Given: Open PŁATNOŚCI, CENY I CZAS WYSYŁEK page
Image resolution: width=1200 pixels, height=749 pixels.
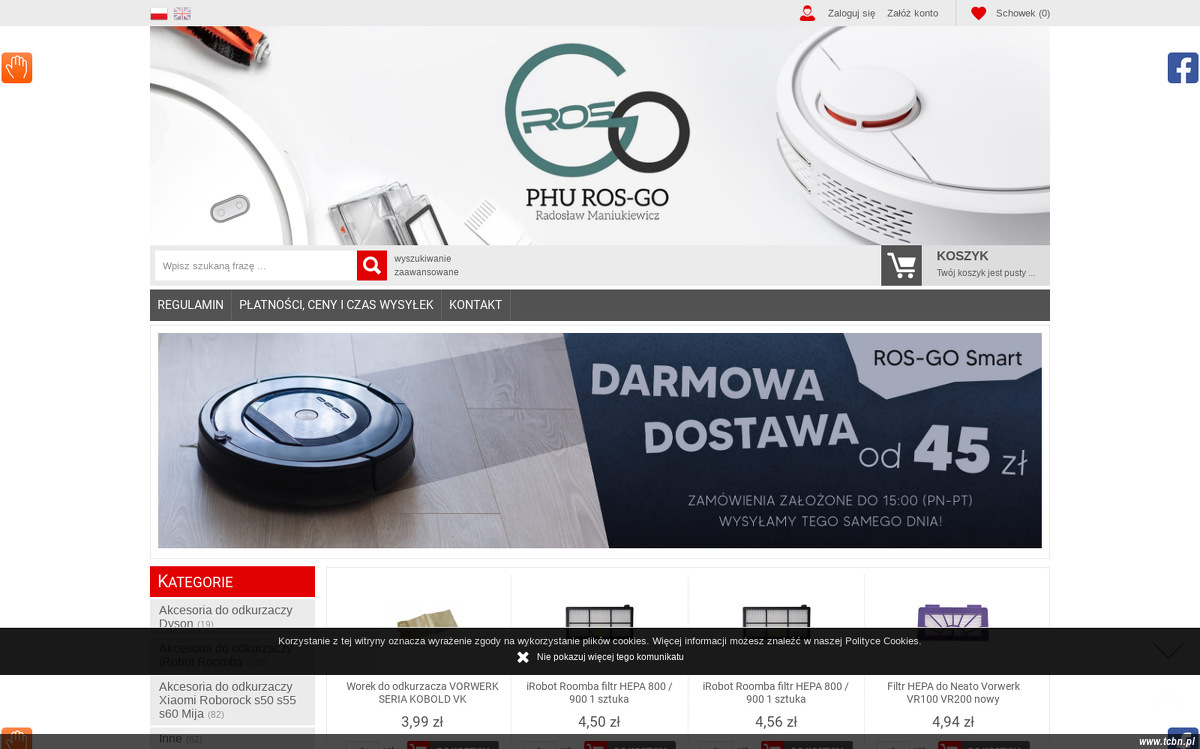Looking at the screenshot, I should point(336,305).
